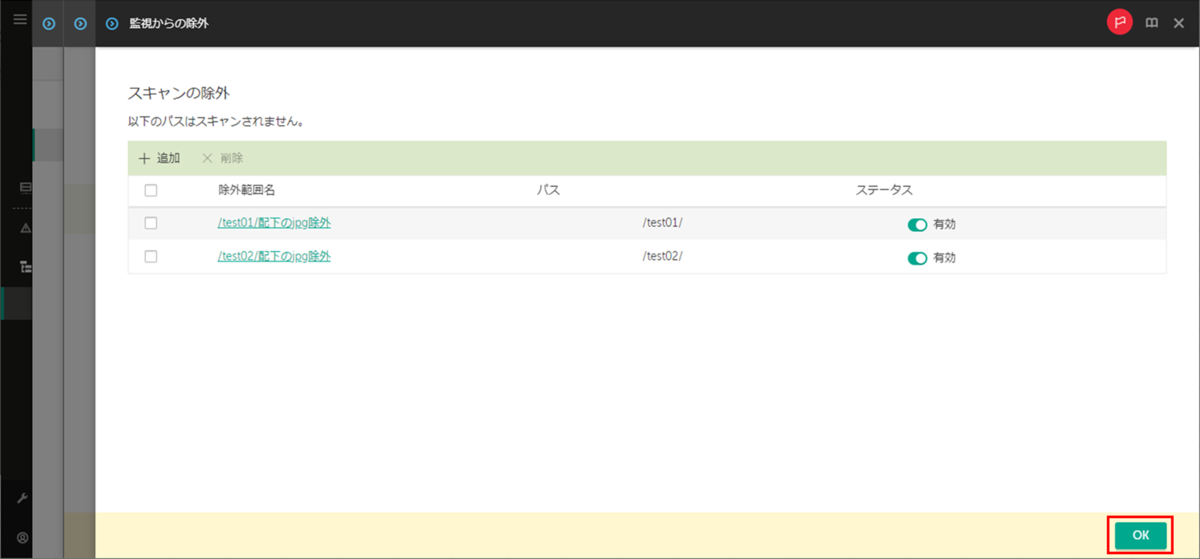Image resolution: width=1200 pixels, height=559 pixels.
Task: Click the red flag notification icon
Action: pyautogui.click(x=1119, y=23)
